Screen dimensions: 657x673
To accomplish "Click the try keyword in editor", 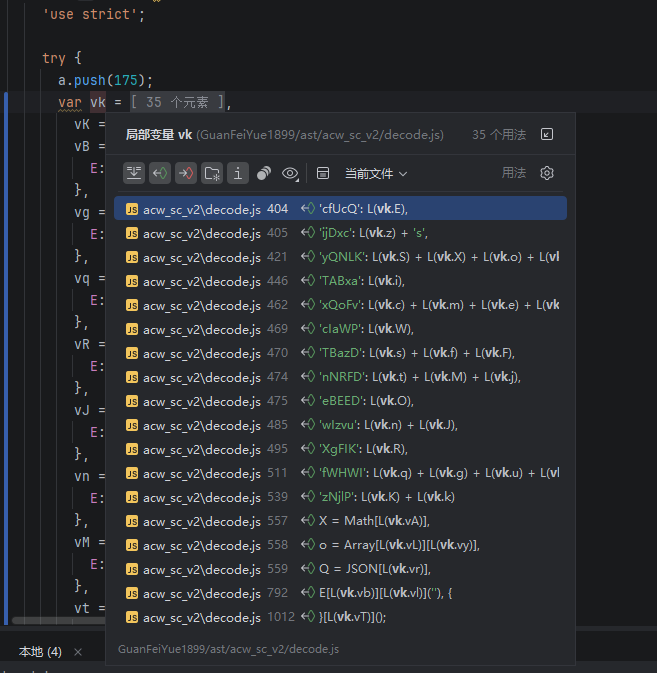I will tap(54, 58).
